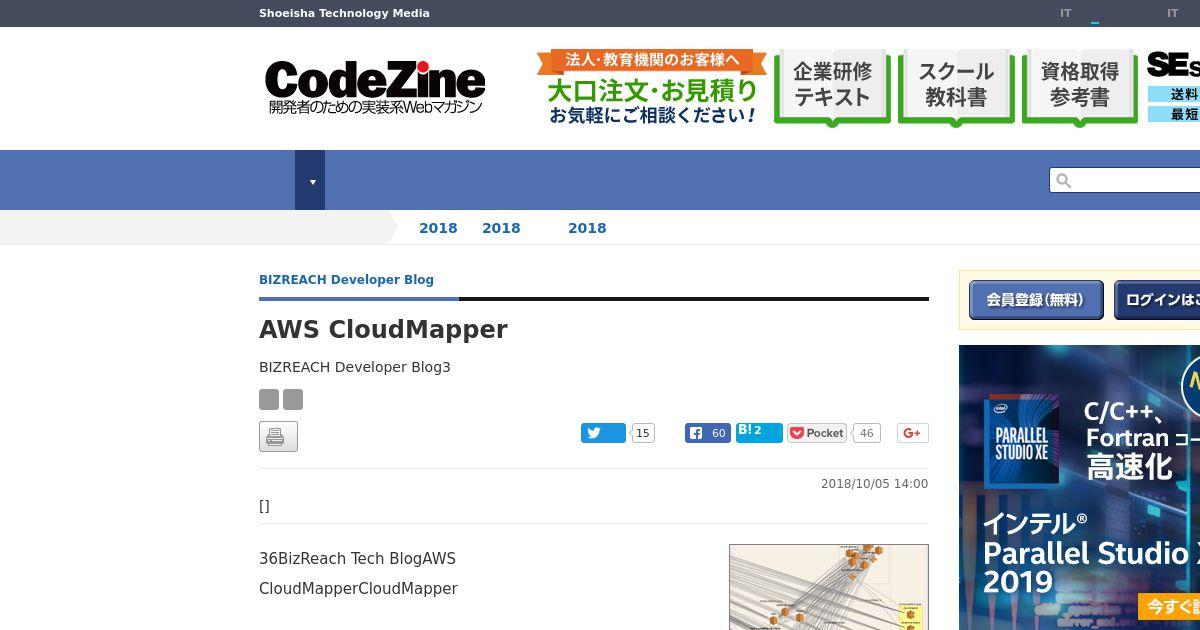Bookmark with the Hatena B! button
Viewport: 1200px width, 630px height.
[x=759, y=432]
